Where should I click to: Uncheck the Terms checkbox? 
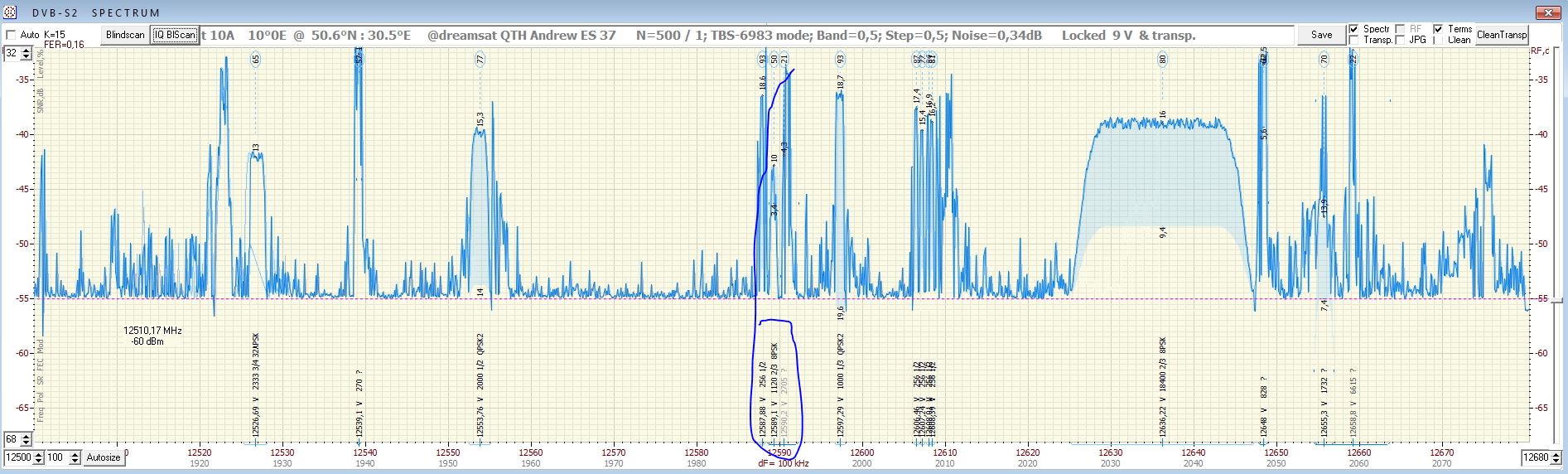(x=1439, y=29)
